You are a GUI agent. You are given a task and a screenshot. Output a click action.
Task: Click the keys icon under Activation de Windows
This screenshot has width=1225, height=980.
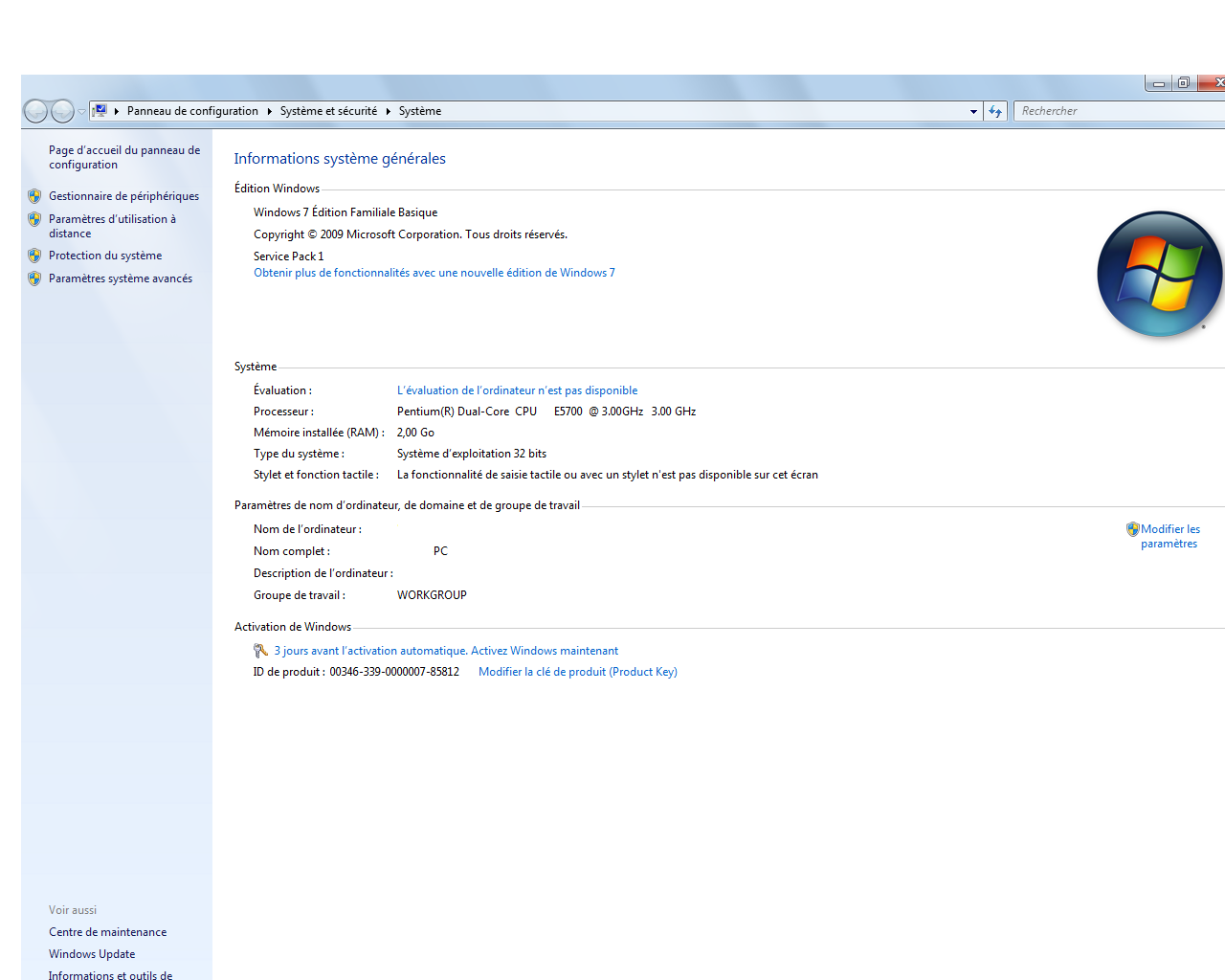(260, 651)
